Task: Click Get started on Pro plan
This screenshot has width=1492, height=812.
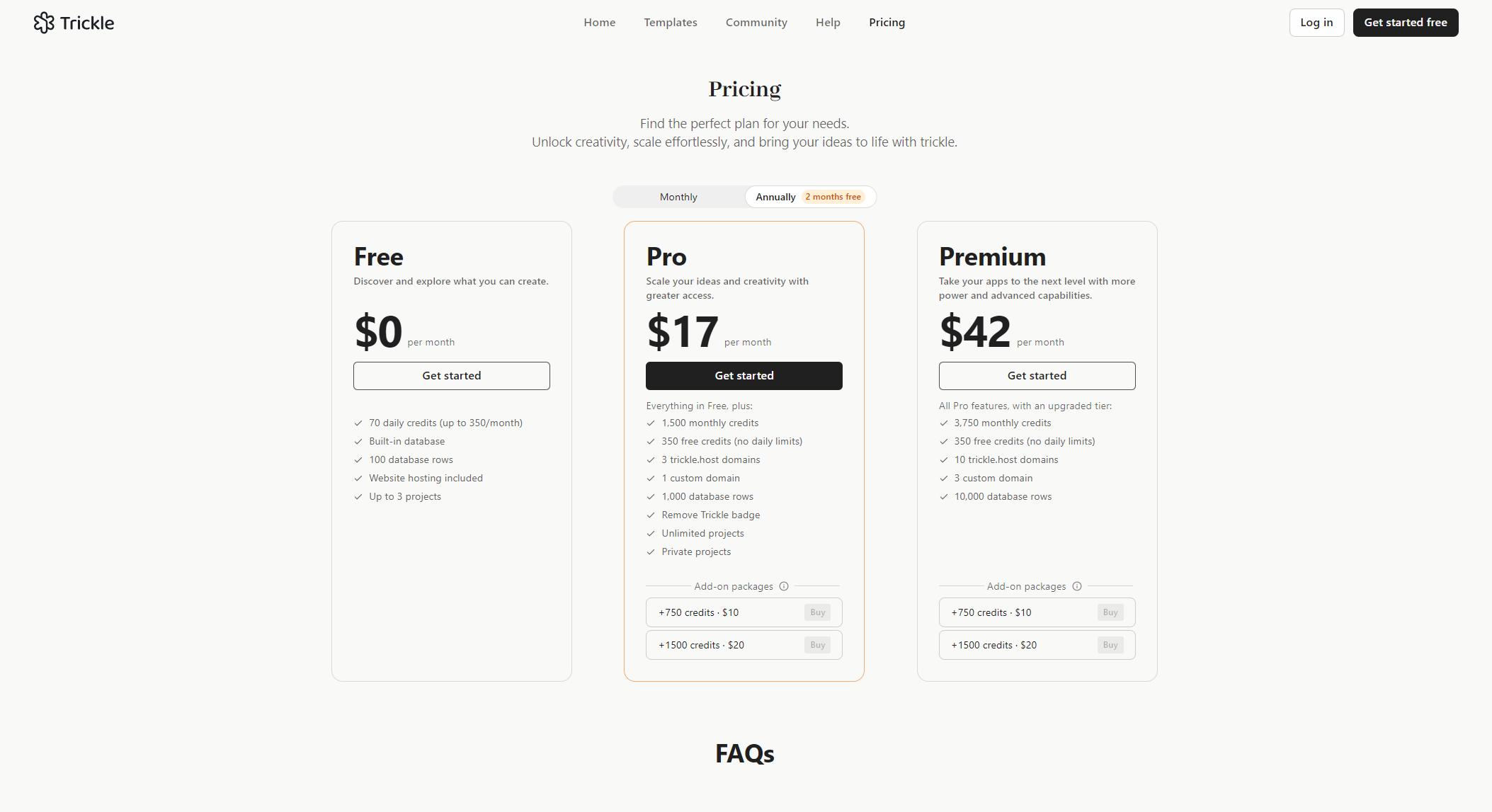Action: tap(744, 376)
